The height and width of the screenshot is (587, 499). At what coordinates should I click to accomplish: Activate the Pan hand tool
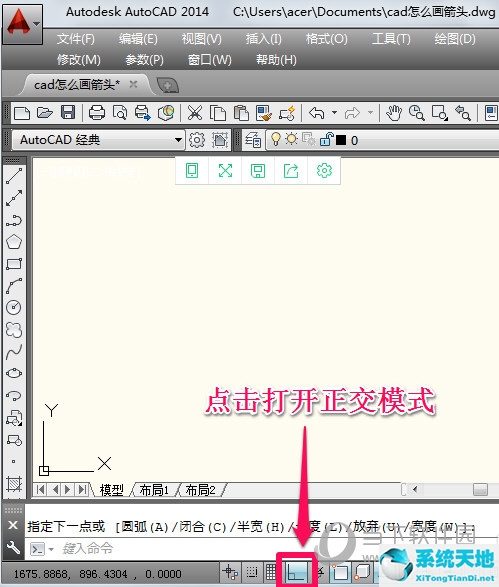[x=394, y=113]
